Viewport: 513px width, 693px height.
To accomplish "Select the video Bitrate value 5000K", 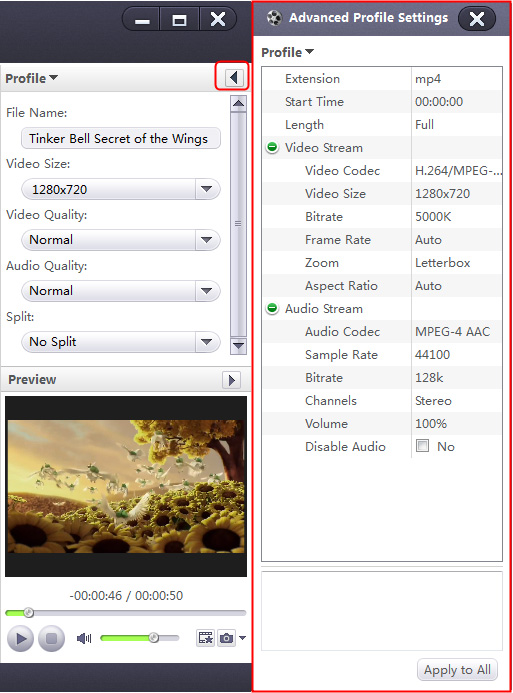I will 433,217.
